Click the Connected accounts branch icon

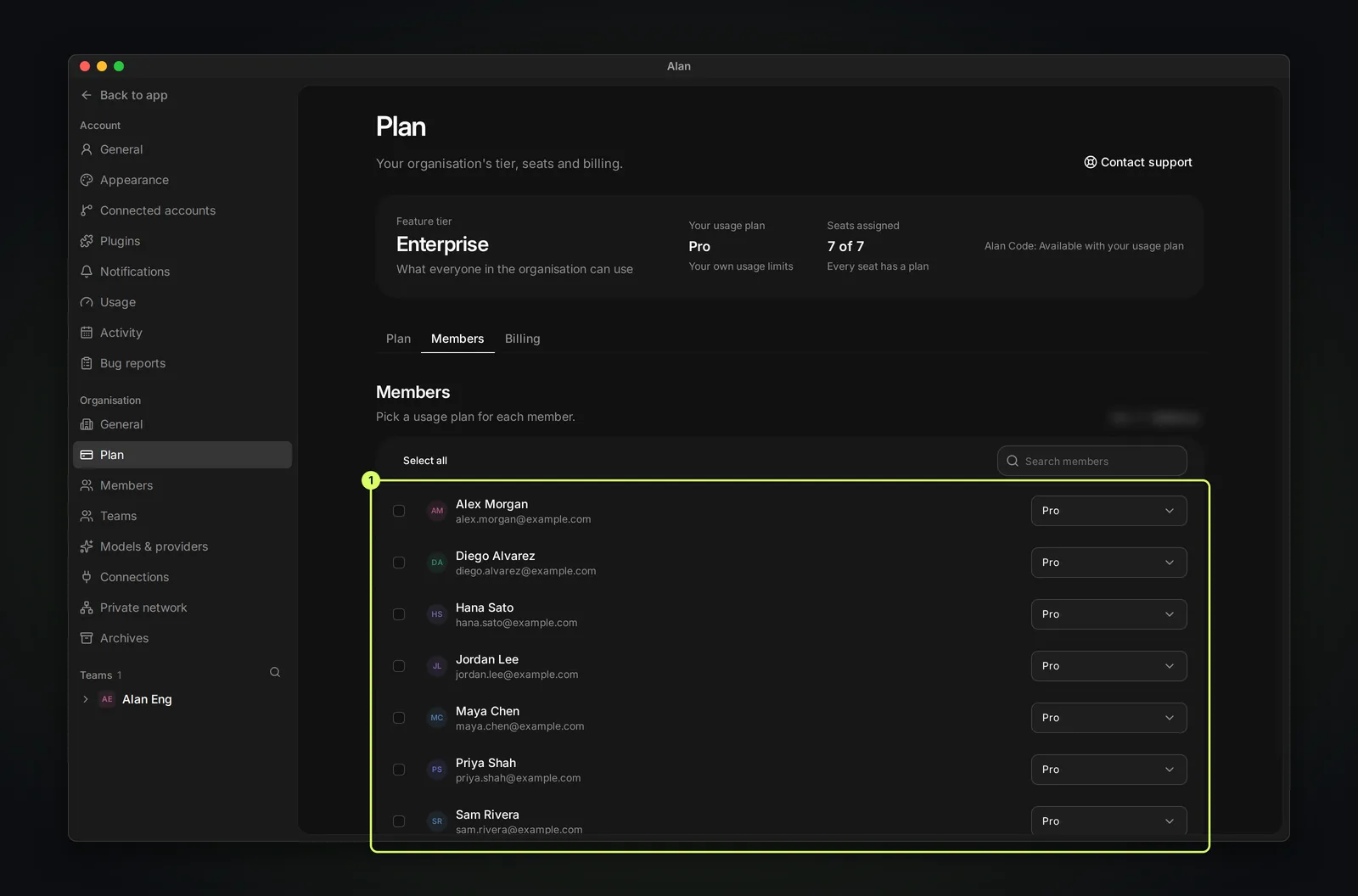pos(87,210)
